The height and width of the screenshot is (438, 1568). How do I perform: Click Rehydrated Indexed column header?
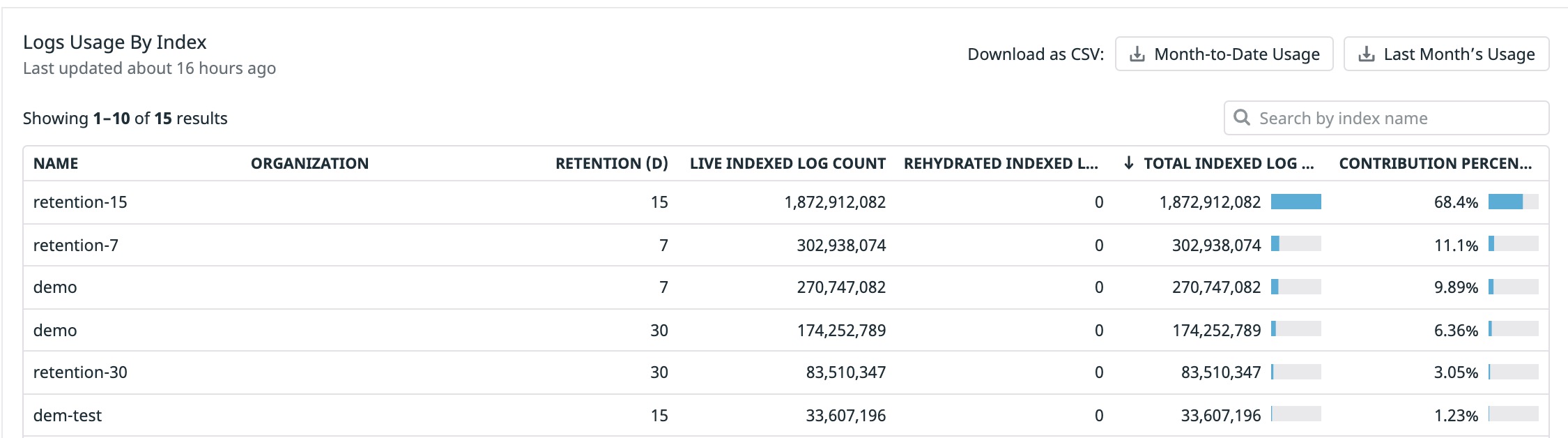[x=1001, y=163]
